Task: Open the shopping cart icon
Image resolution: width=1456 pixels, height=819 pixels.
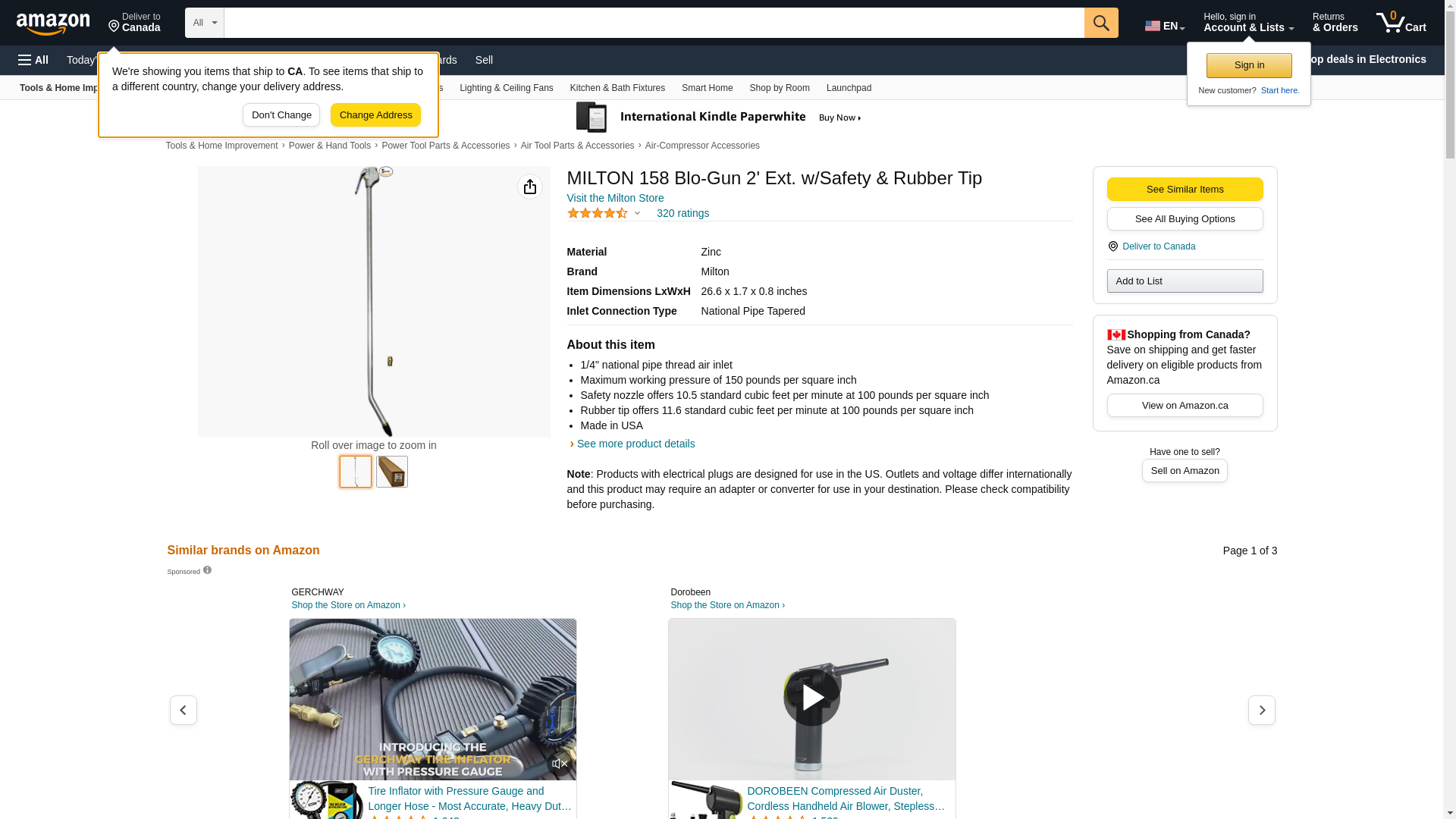Action: click(1401, 23)
